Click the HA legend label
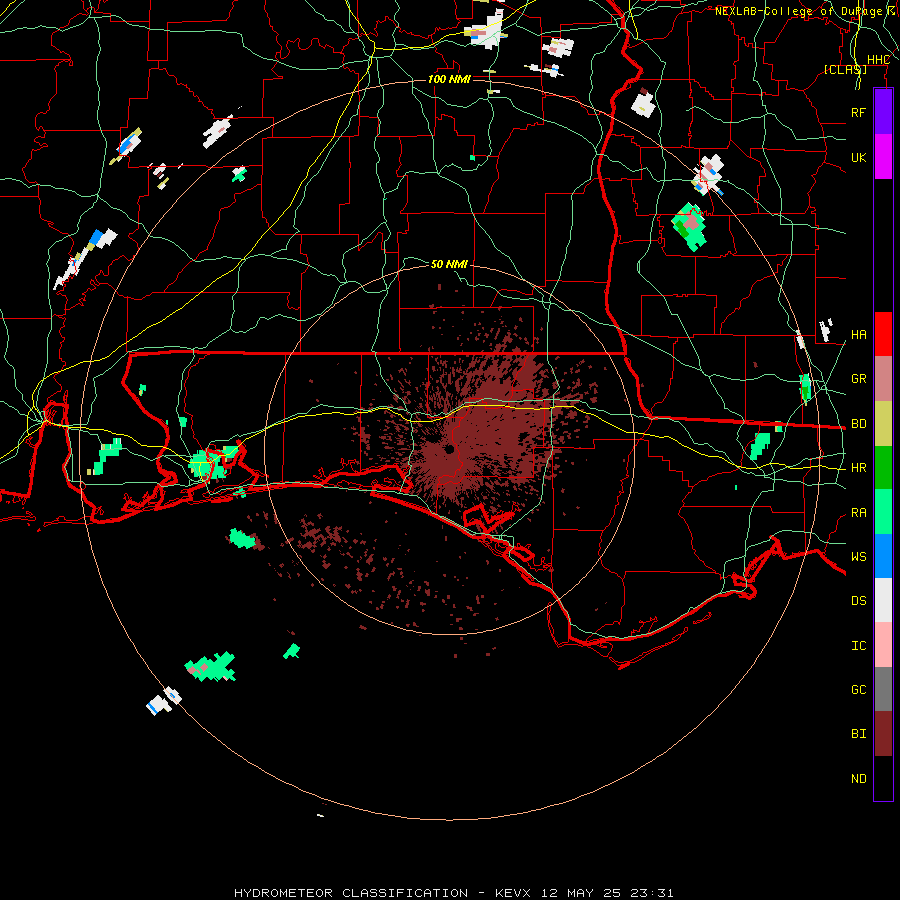The width and height of the screenshot is (900, 900). pyautogui.click(x=858, y=334)
